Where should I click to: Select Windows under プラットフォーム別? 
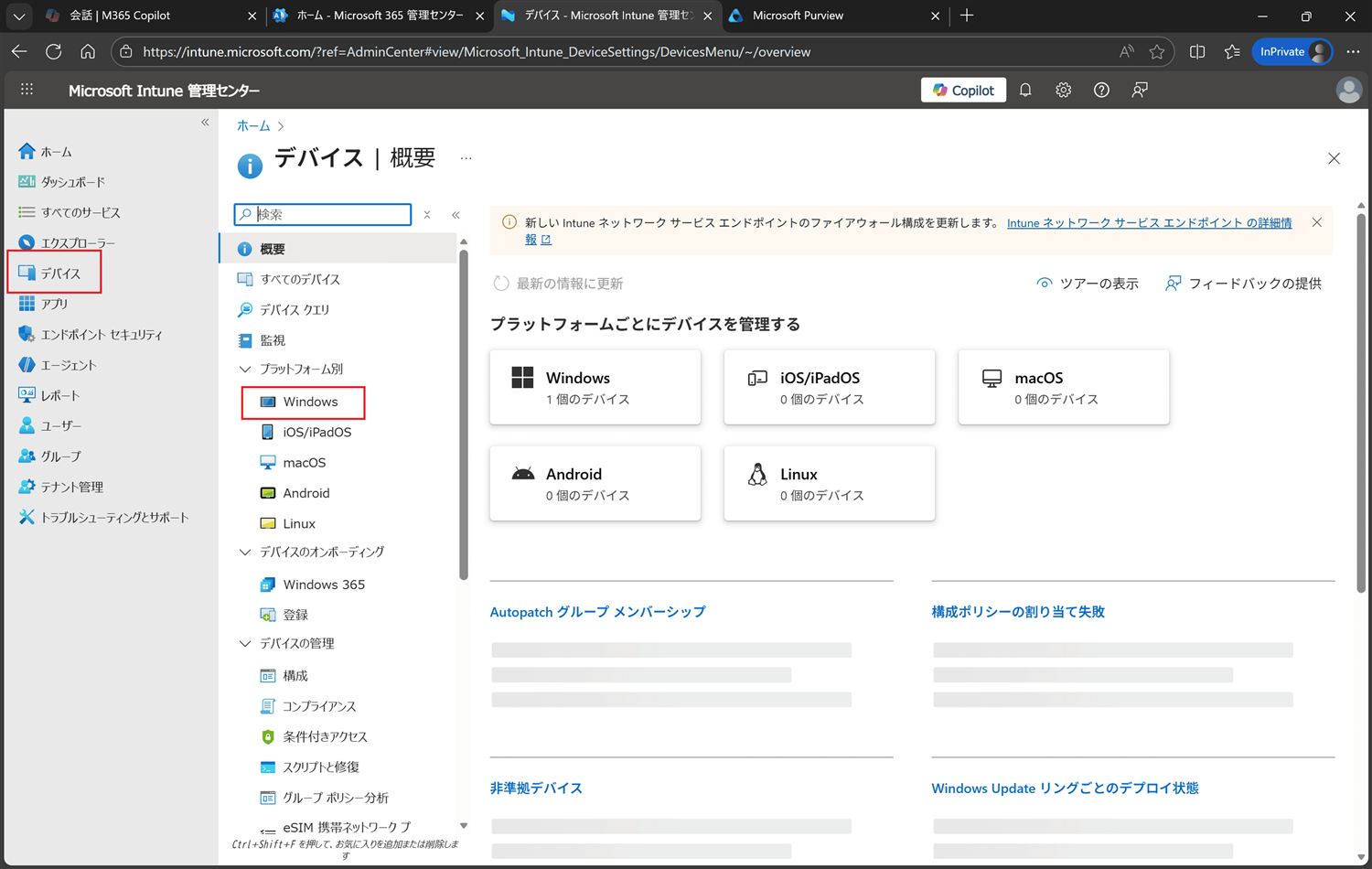point(304,402)
